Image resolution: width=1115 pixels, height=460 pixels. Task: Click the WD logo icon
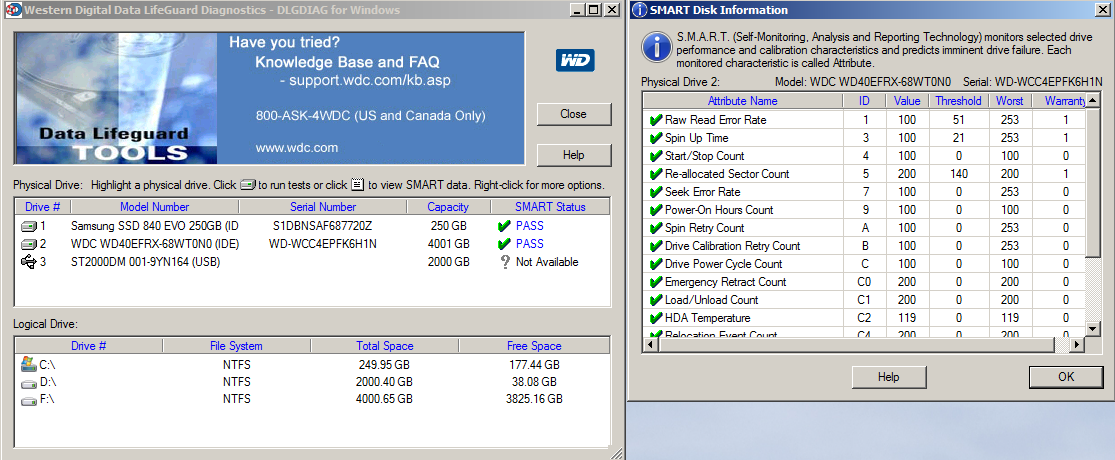coord(575,61)
